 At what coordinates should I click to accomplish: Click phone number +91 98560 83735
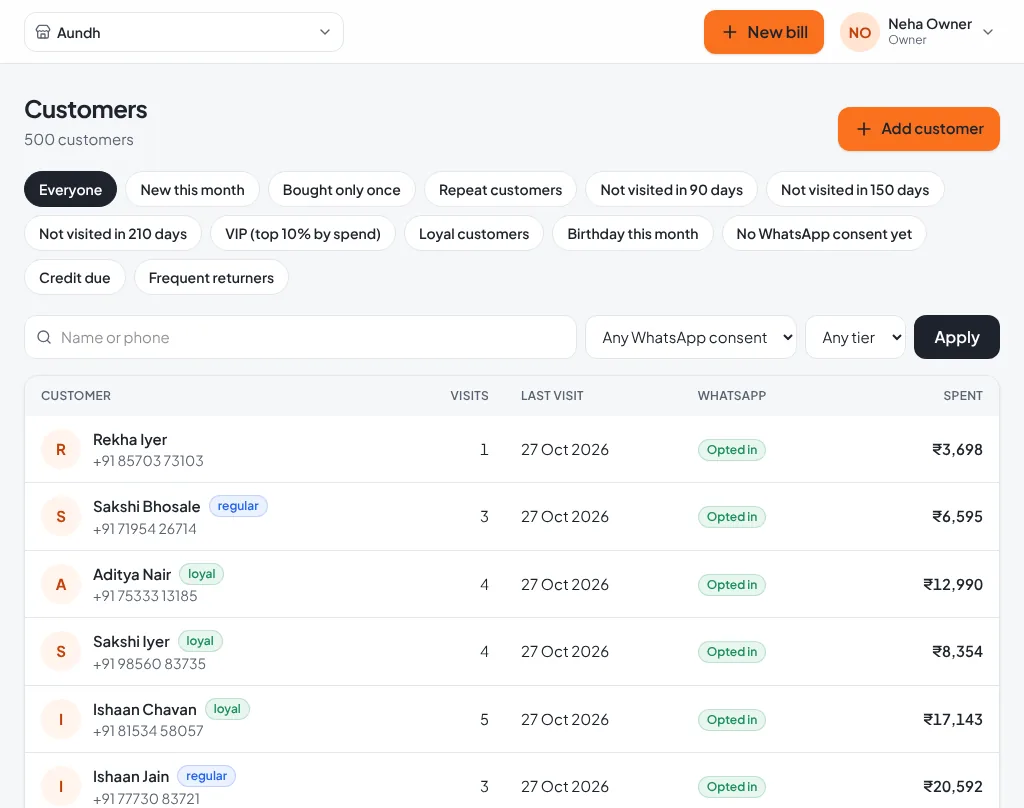click(149, 664)
